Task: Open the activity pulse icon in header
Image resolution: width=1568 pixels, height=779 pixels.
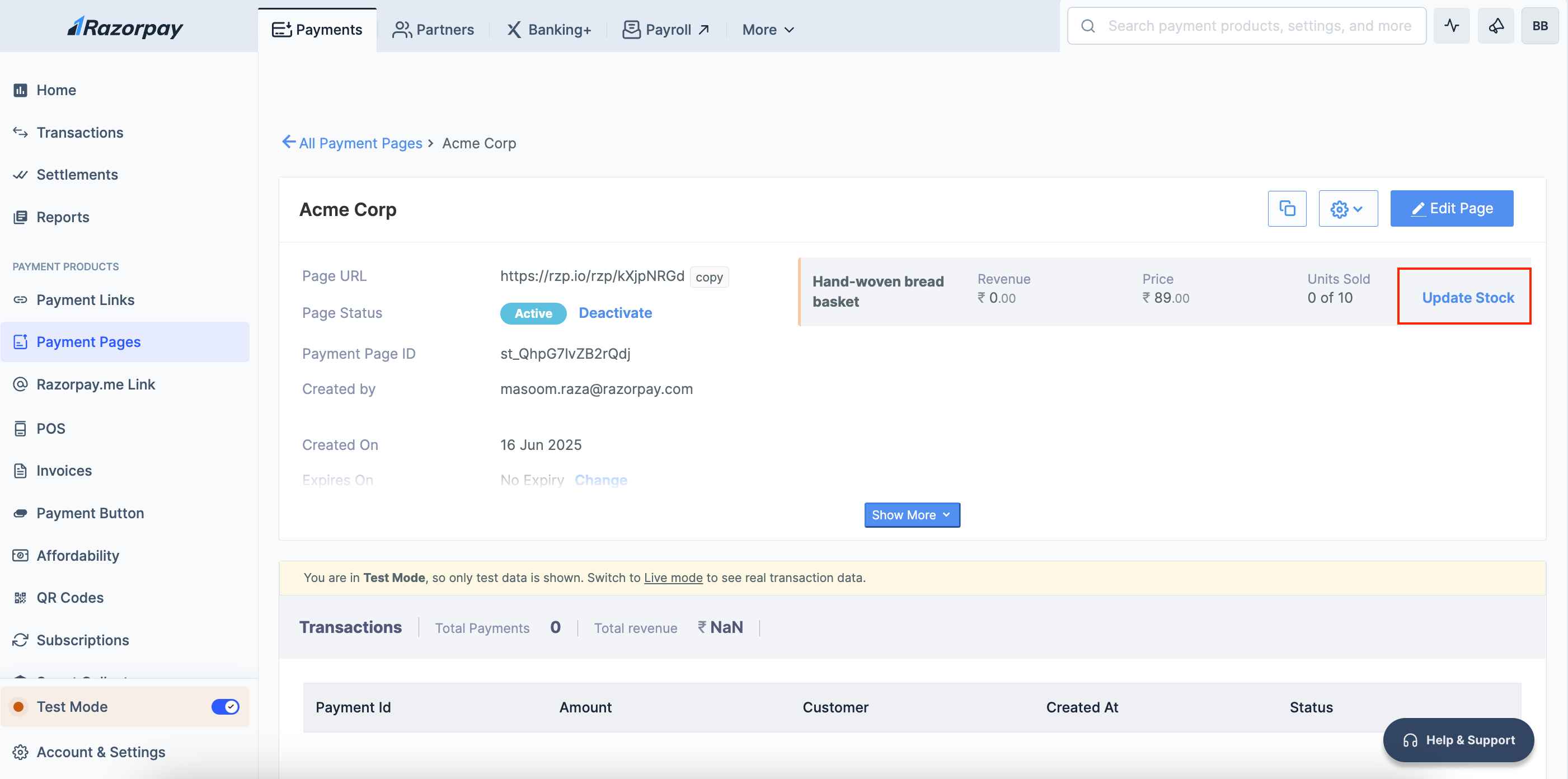Action: click(1452, 26)
